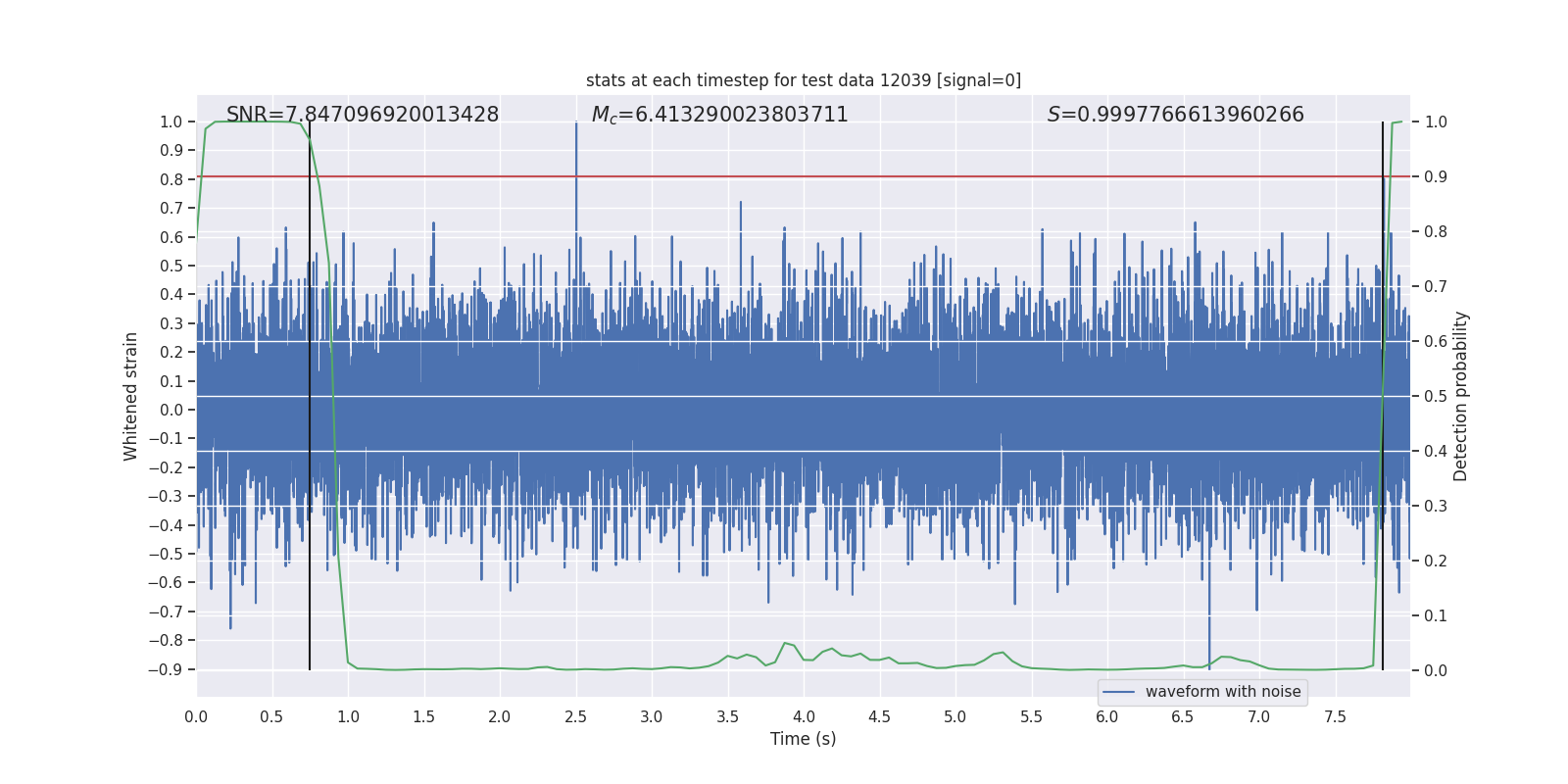1568x784 pixels.
Task: Click the chirp mass M_c annotation
Action: [x=719, y=115]
